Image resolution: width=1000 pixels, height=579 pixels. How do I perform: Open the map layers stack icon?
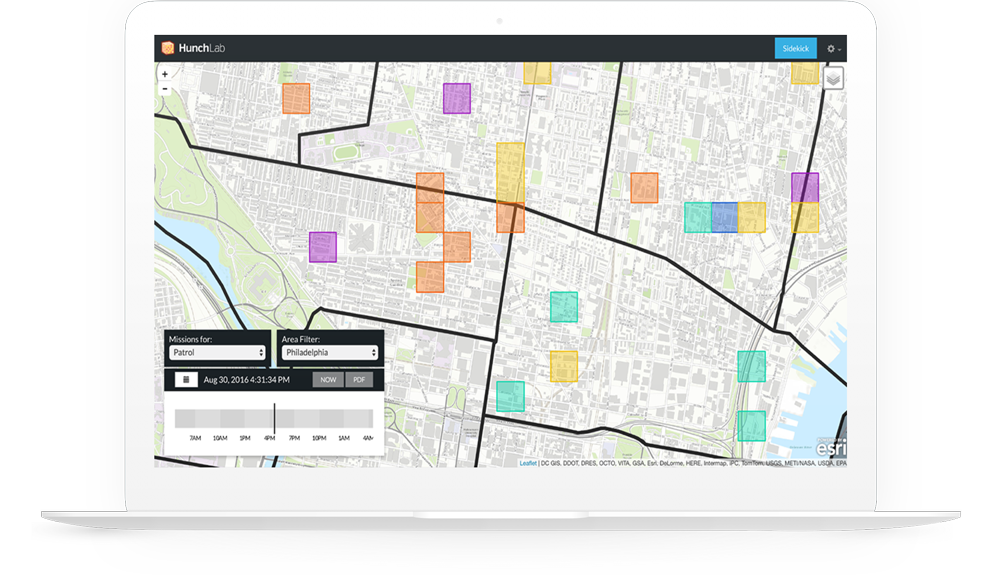[831, 78]
